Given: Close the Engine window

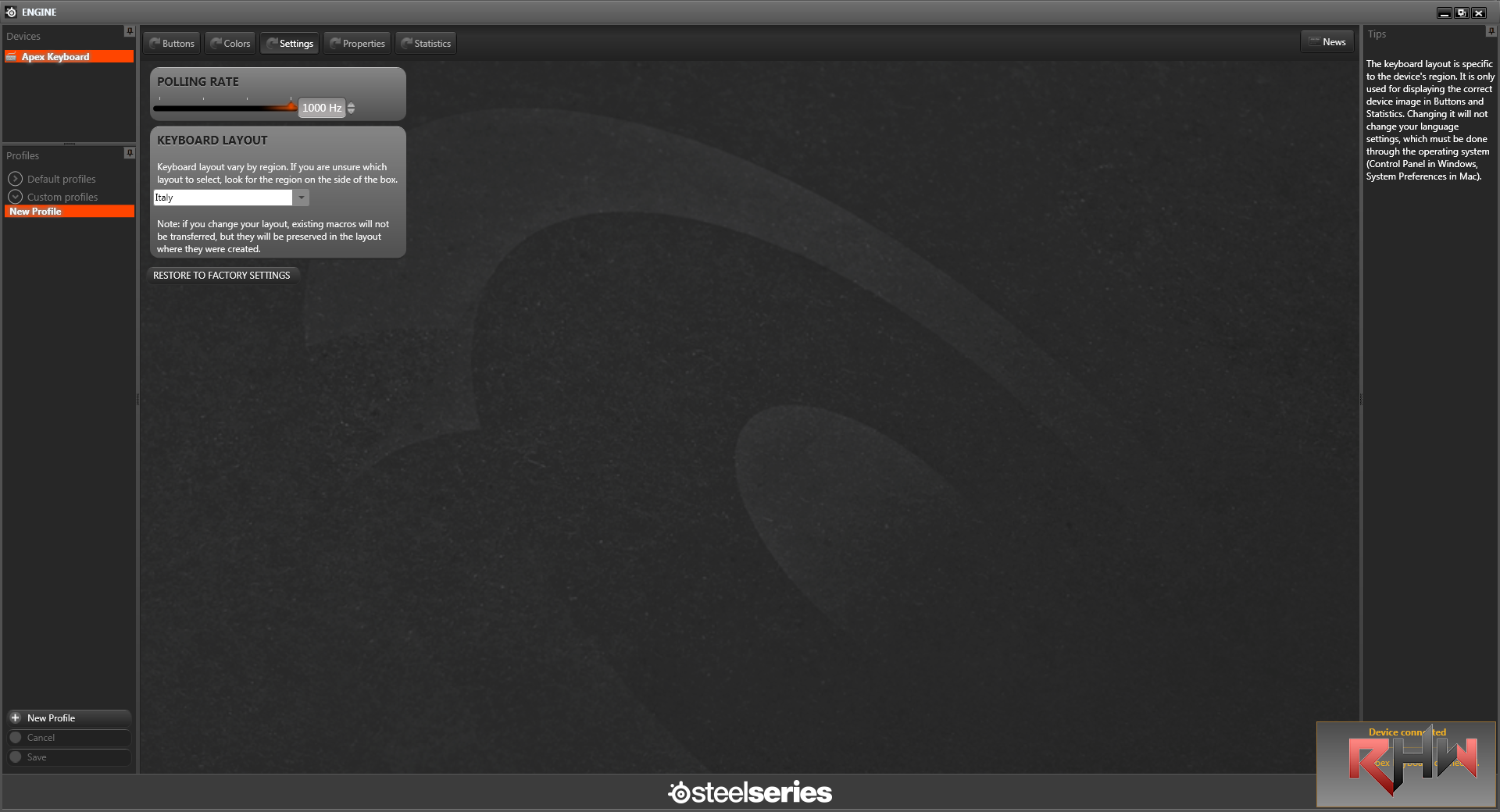Looking at the screenshot, I should 1479,12.
